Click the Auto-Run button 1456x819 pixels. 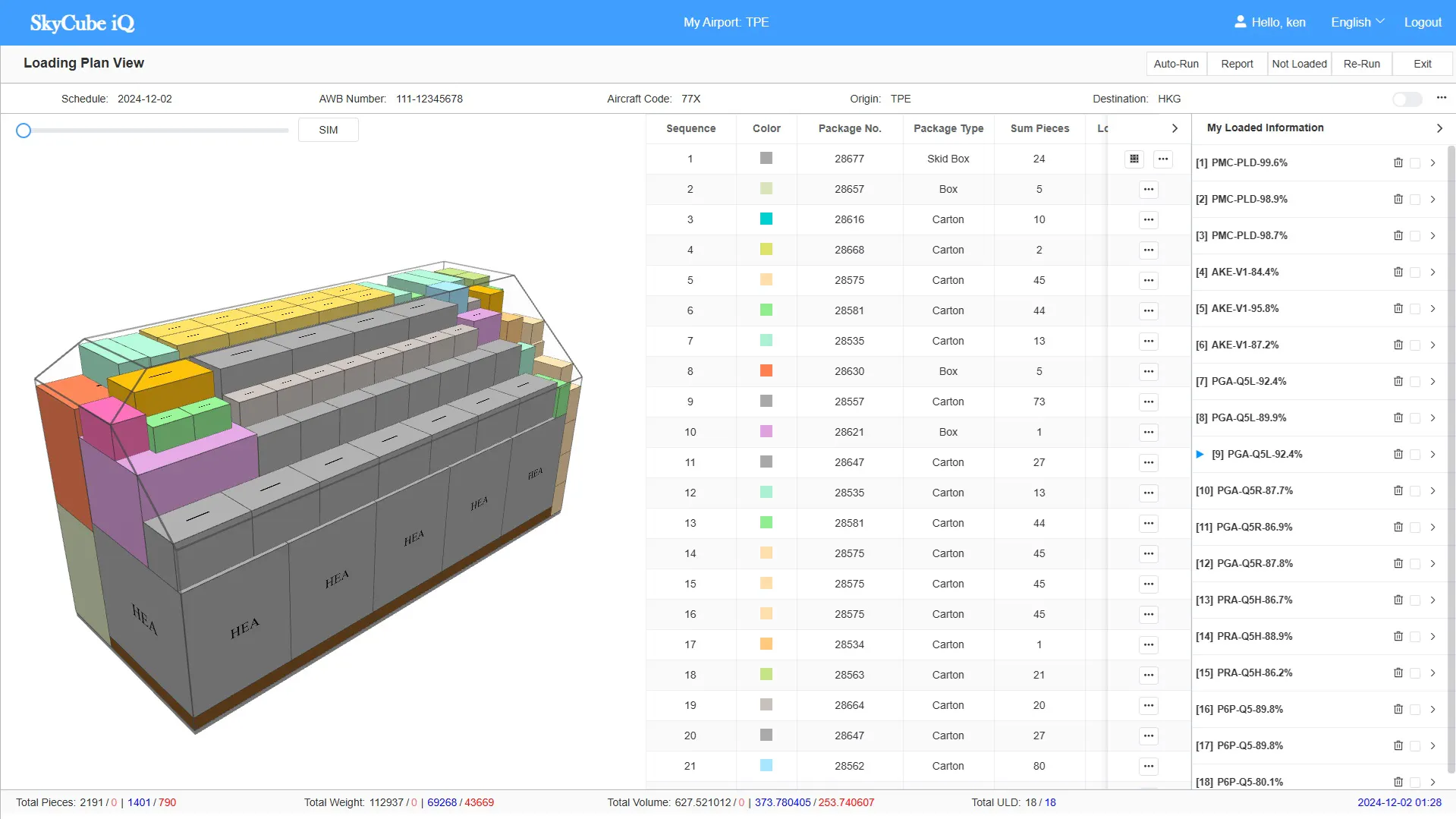[x=1176, y=64]
